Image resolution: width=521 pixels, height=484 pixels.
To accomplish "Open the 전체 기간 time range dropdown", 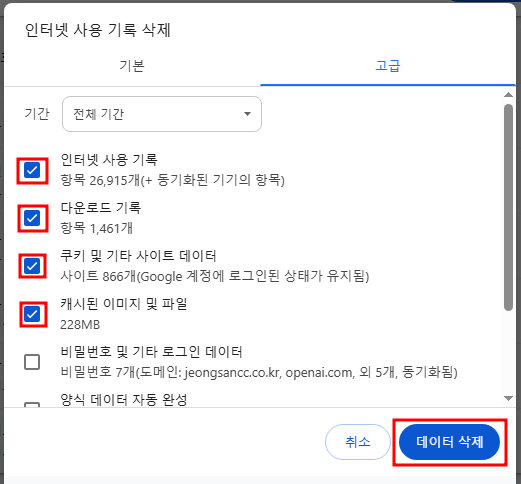I will pyautogui.click(x=162, y=114).
